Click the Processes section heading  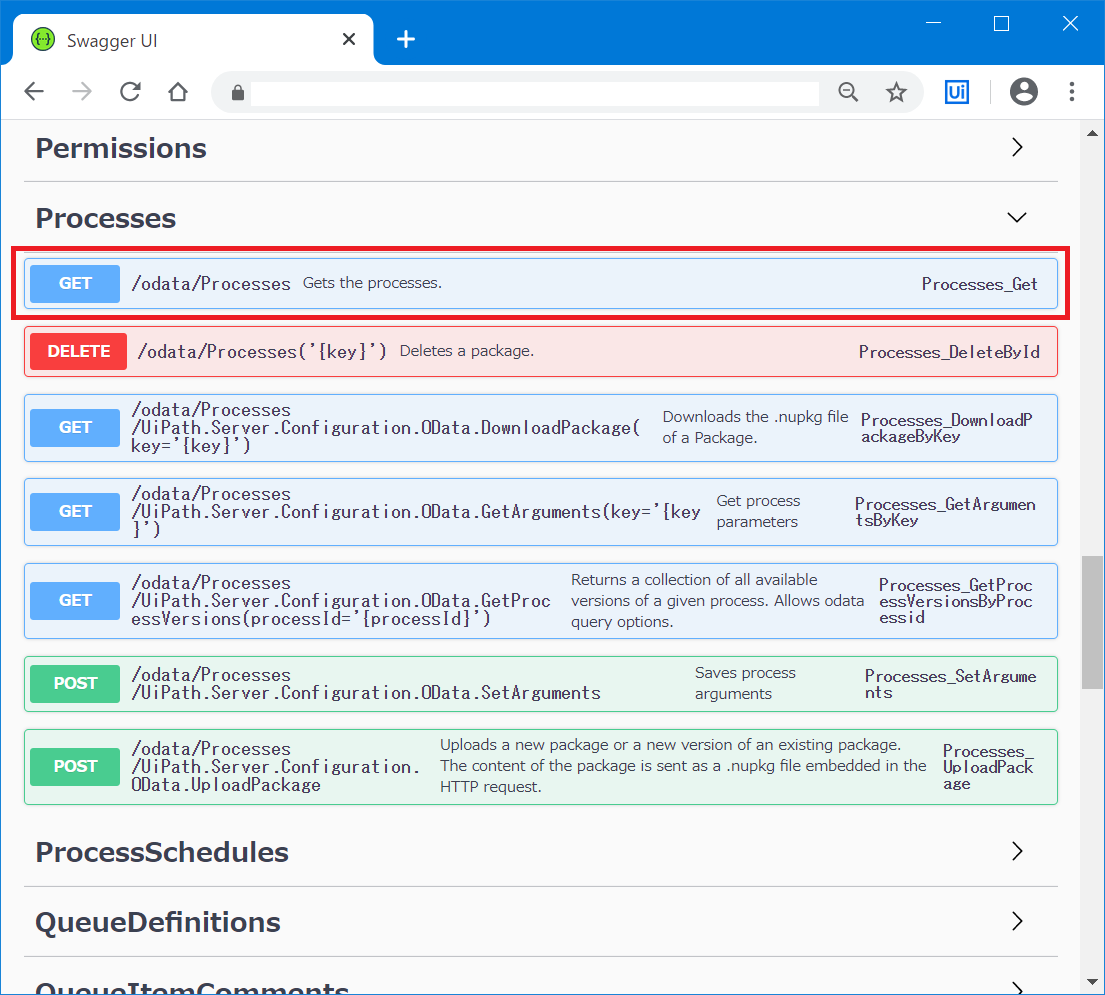[106, 218]
